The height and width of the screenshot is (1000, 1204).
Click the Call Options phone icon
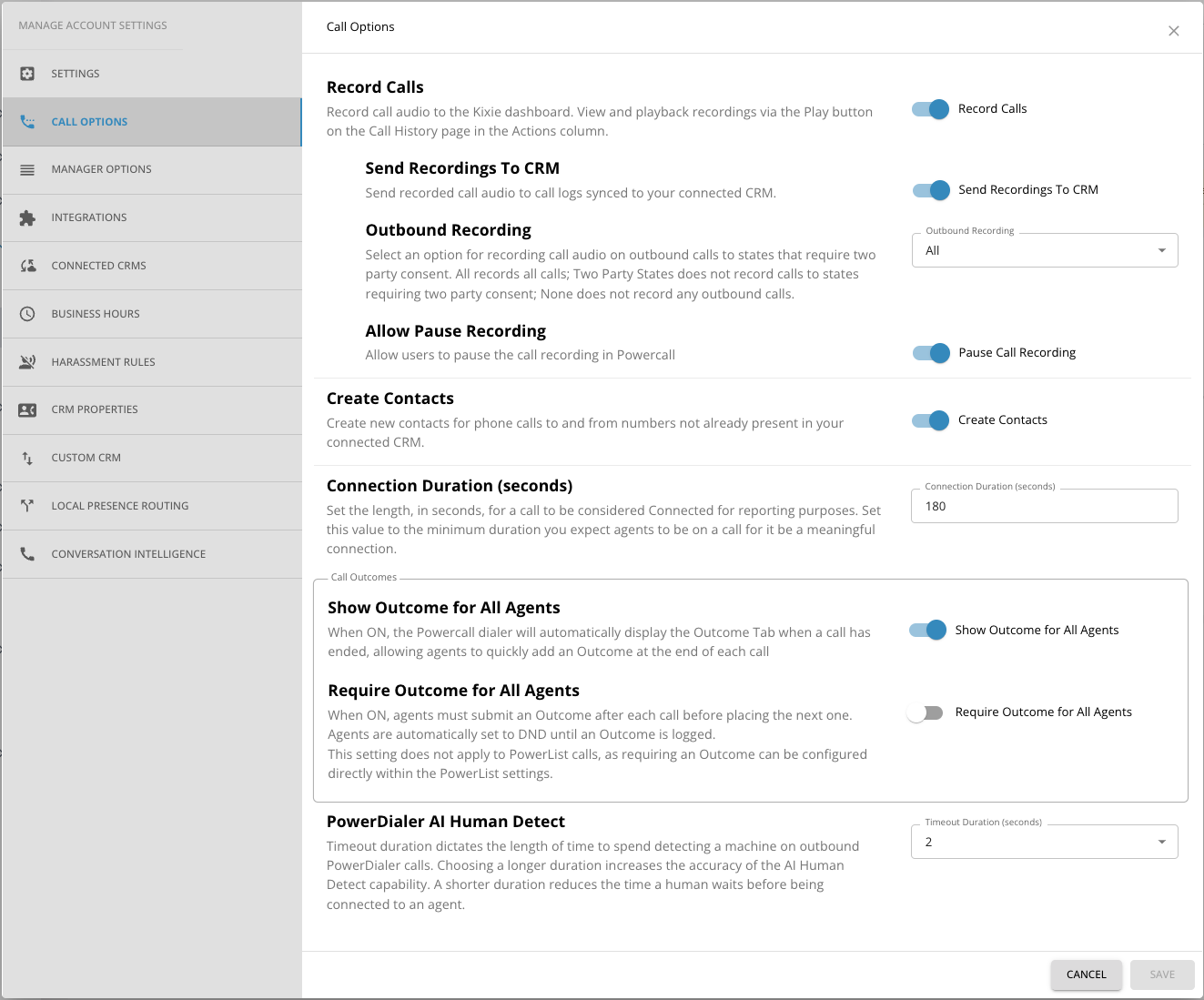click(27, 122)
